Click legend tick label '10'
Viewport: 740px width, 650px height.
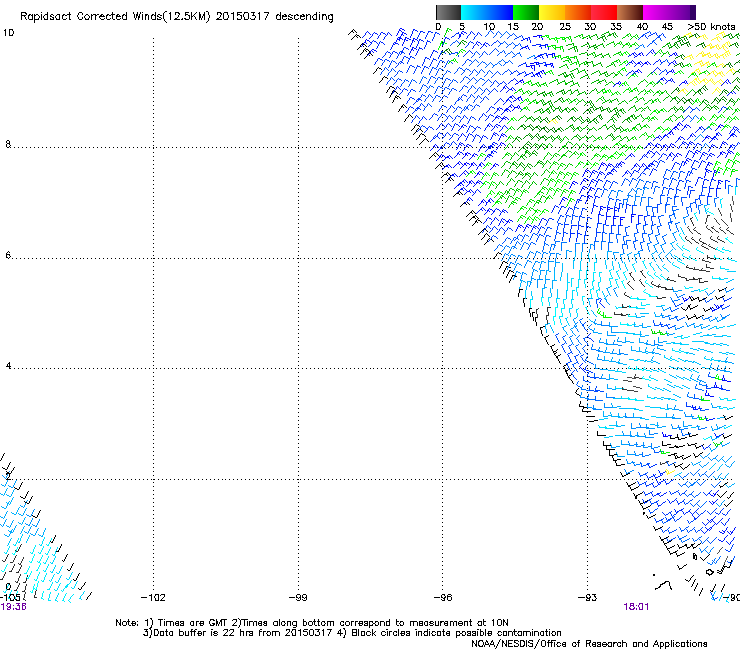point(489,27)
